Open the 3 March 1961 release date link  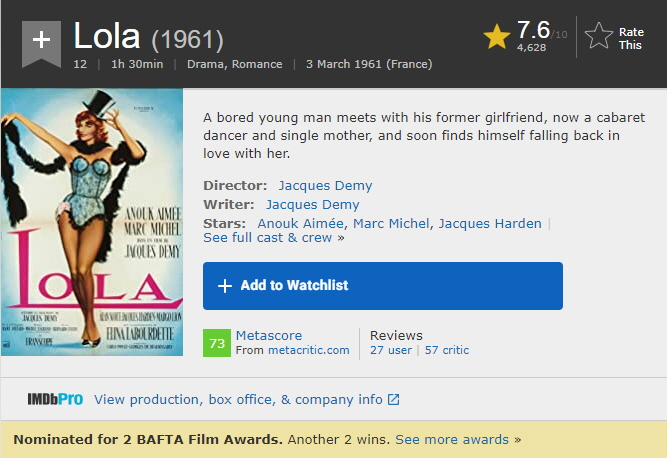pyautogui.click(x=369, y=65)
